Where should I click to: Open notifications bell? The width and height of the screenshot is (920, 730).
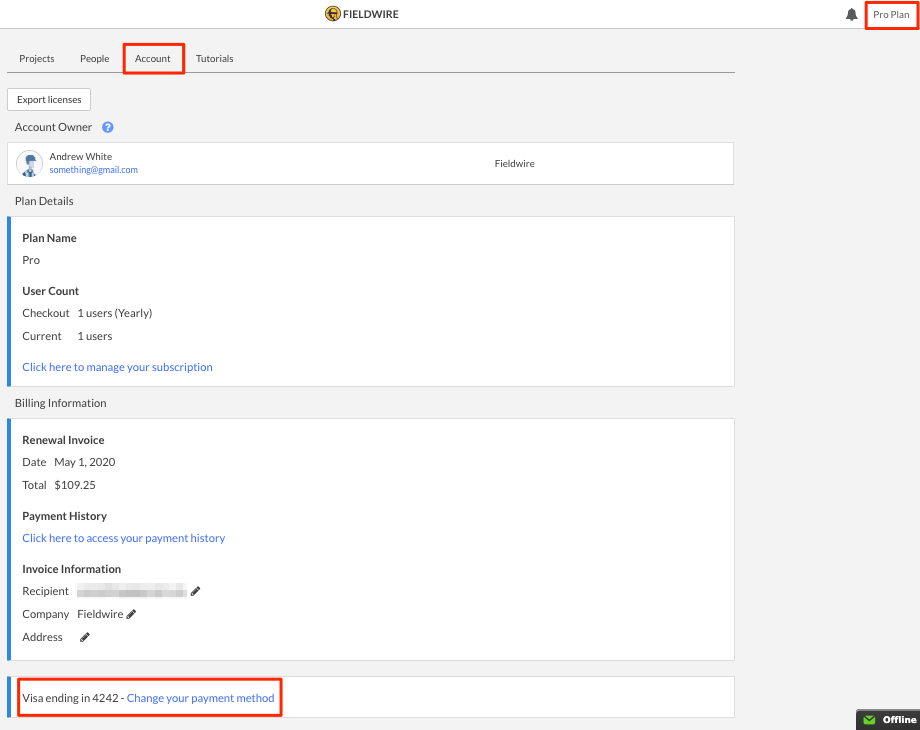click(x=851, y=15)
